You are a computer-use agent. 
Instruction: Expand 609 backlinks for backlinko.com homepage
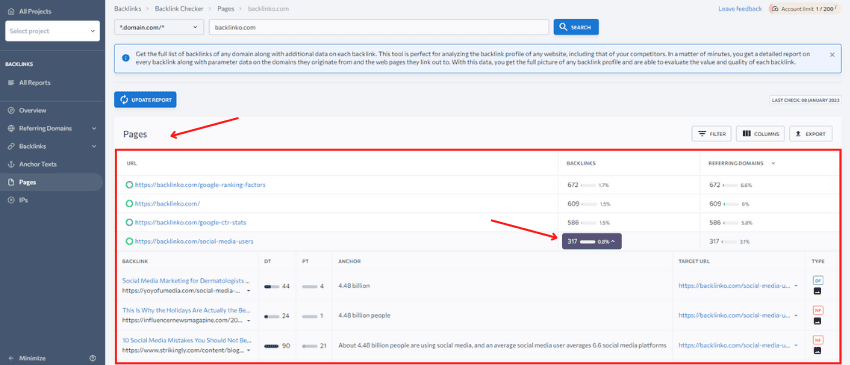click(588, 204)
